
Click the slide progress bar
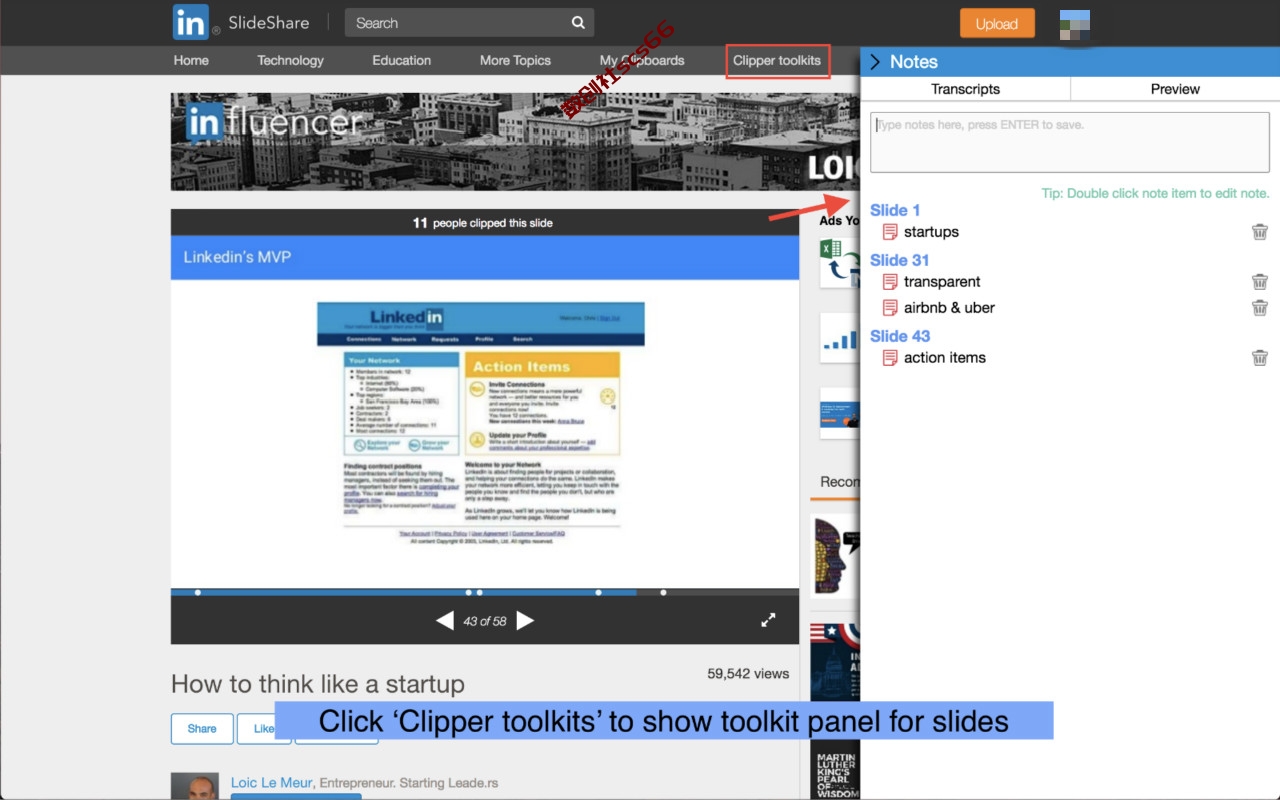(x=485, y=592)
